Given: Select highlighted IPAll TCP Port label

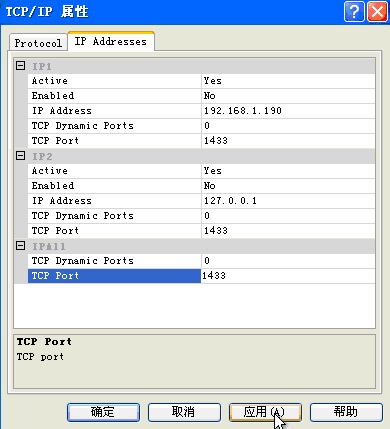Looking at the screenshot, I should click(x=114, y=276).
